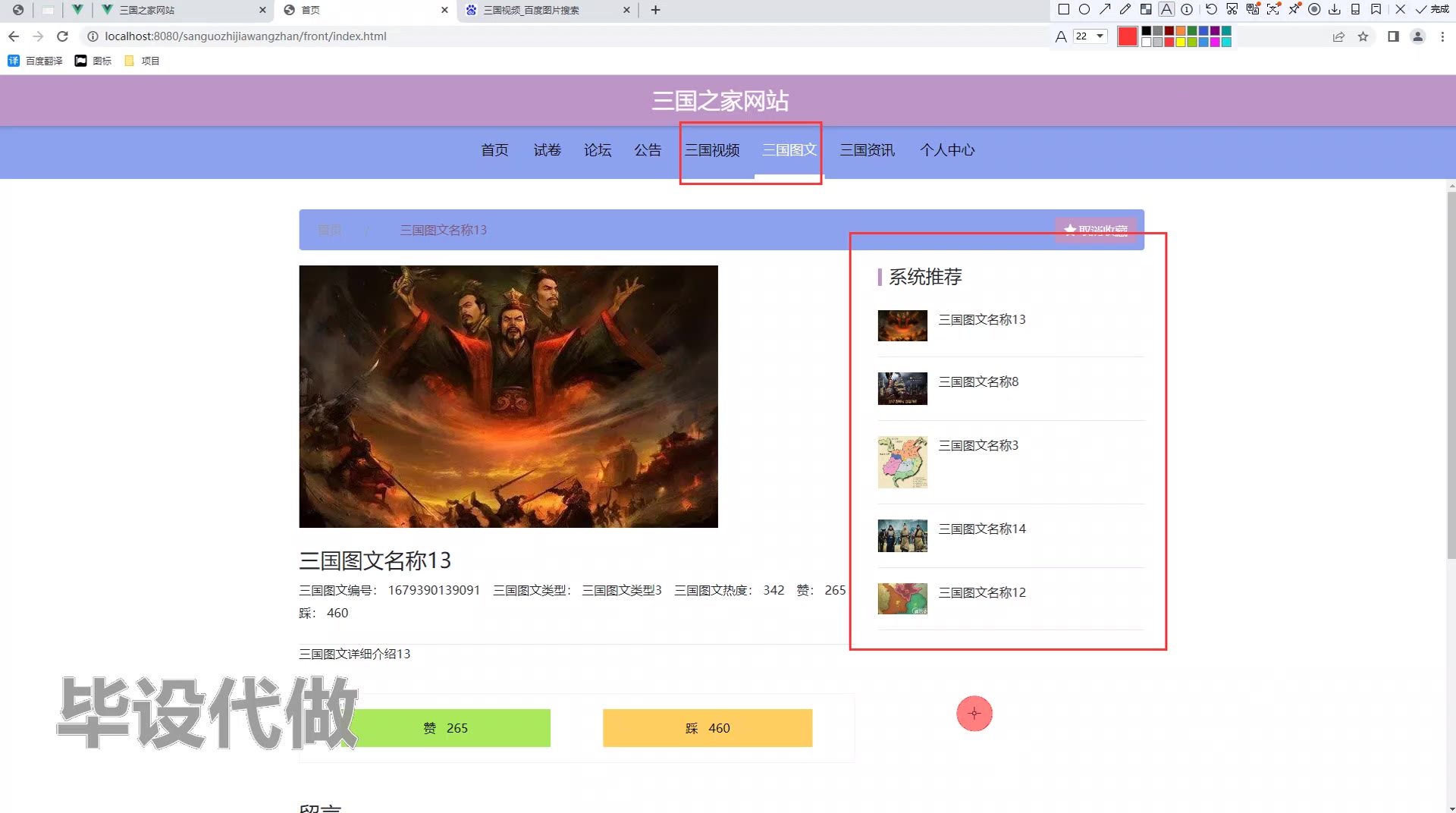Toggle the browser side panel
1456x813 pixels.
pyautogui.click(x=1393, y=36)
